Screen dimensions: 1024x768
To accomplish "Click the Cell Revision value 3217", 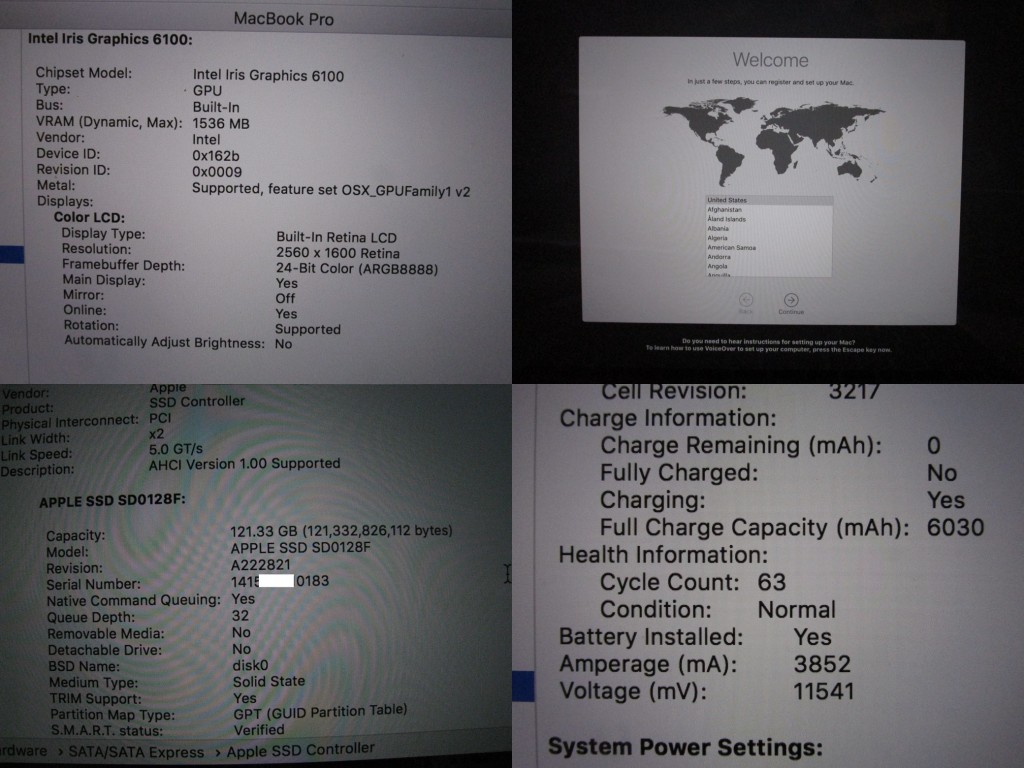I will 854,391.
